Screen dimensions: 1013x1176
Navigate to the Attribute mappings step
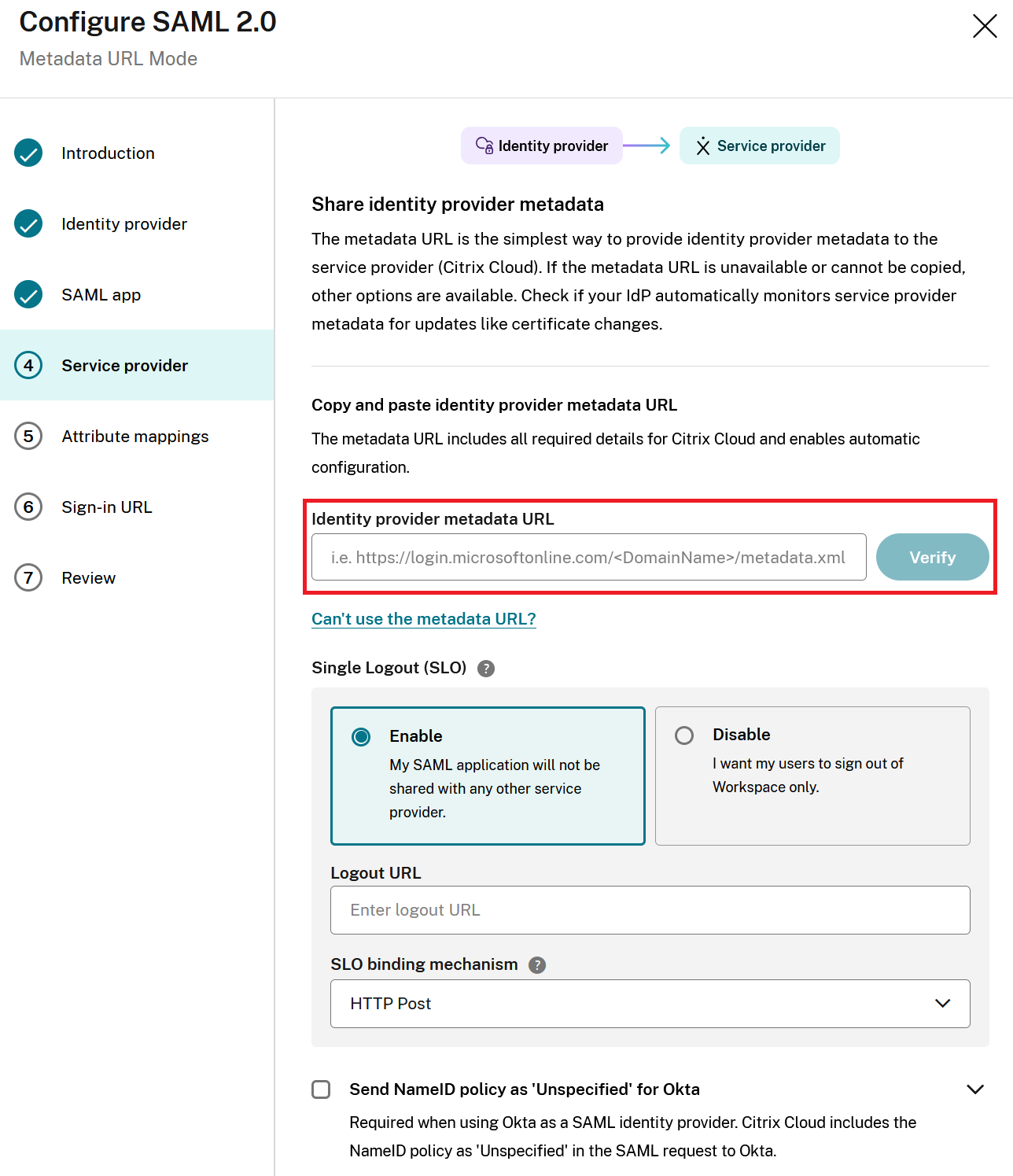click(x=134, y=437)
